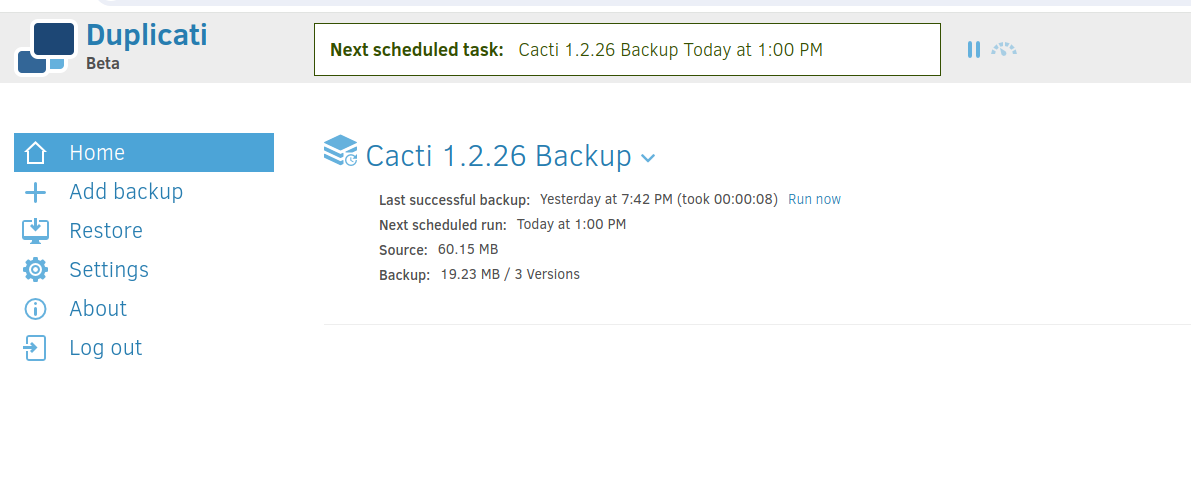Image resolution: width=1191 pixels, height=498 pixels.
Task: Open the throttle speed gauge icon
Action: 1003,49
